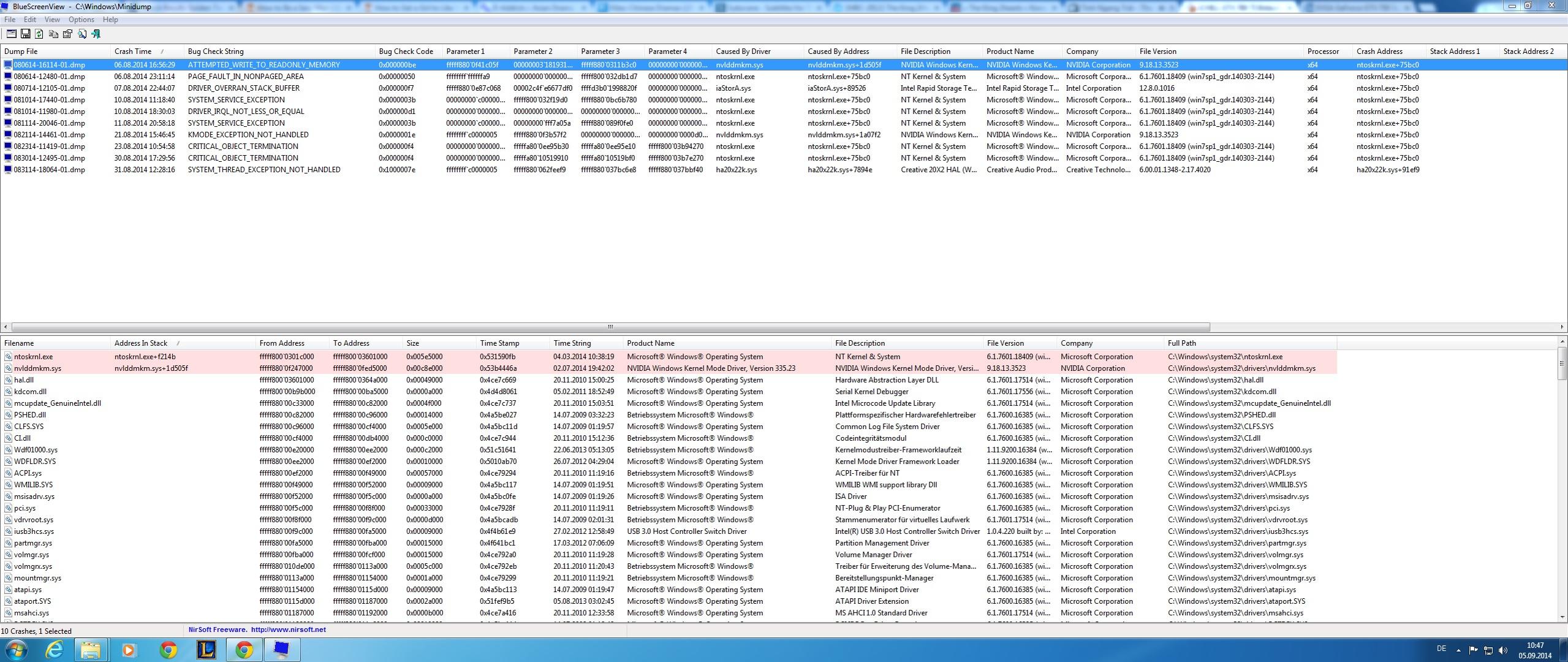
Task: Click the volume speaker tray icon
Action: [1502, 650]
